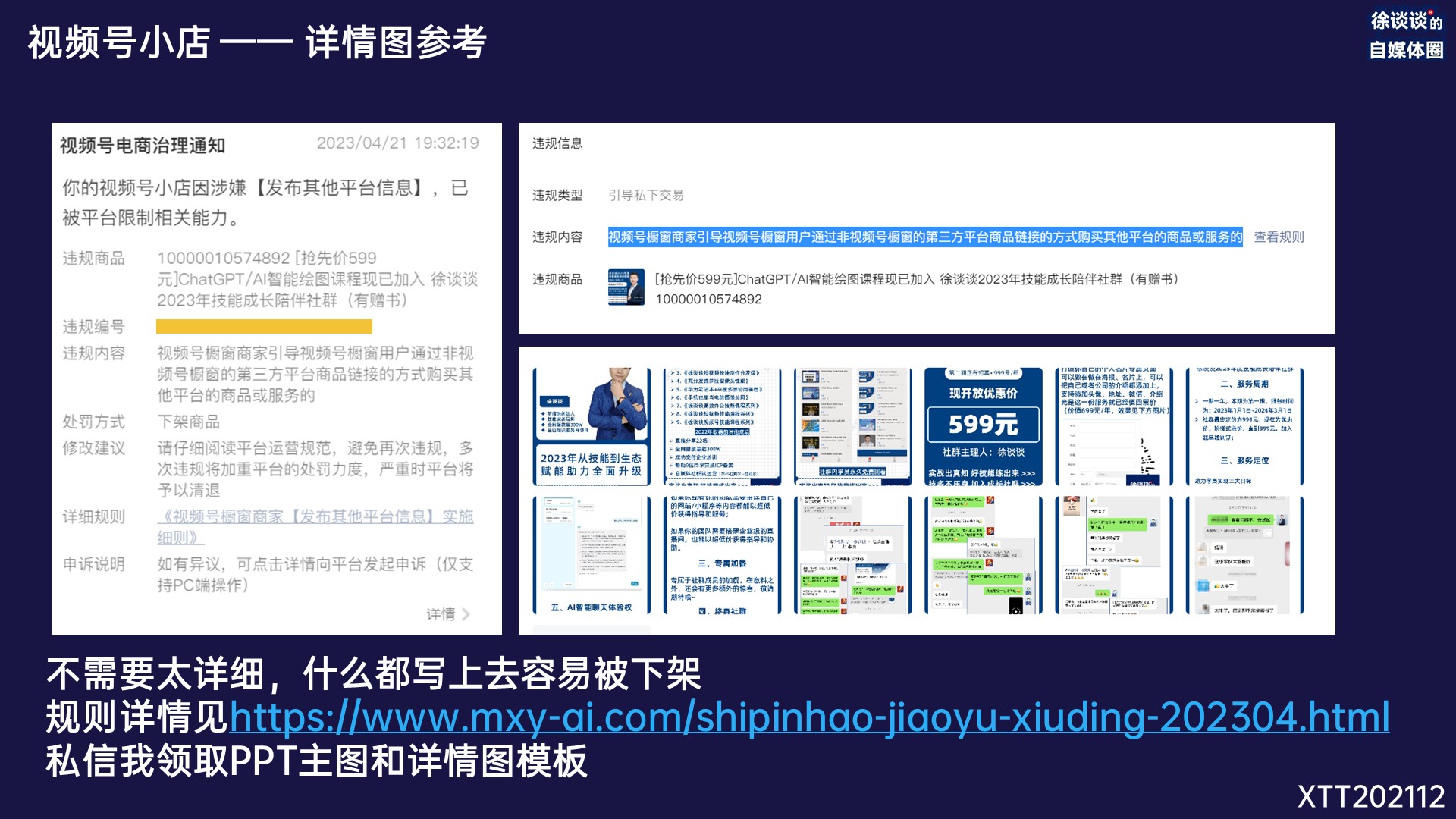
Task: Click the 徐谈谈的自媒体圈 logo
Action: (1405, 35)
